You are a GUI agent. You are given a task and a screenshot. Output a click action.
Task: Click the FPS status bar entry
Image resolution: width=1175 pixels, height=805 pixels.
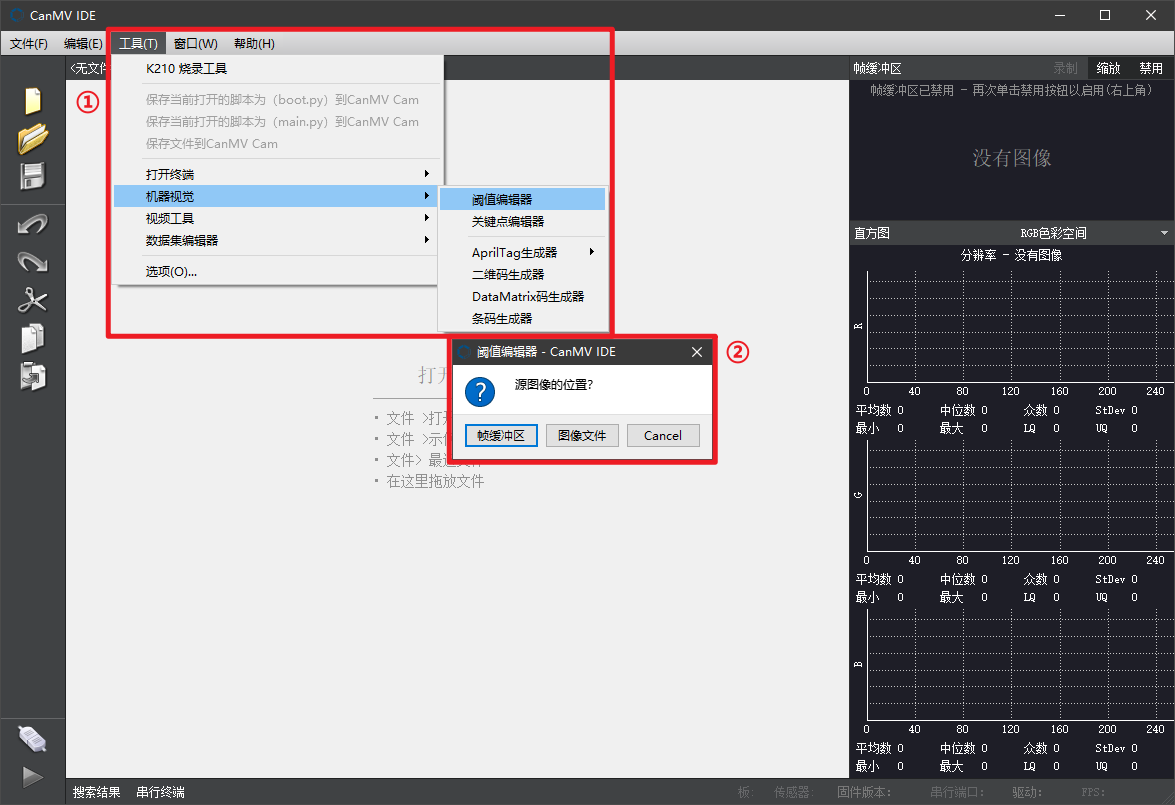[x=1093, y=792]
